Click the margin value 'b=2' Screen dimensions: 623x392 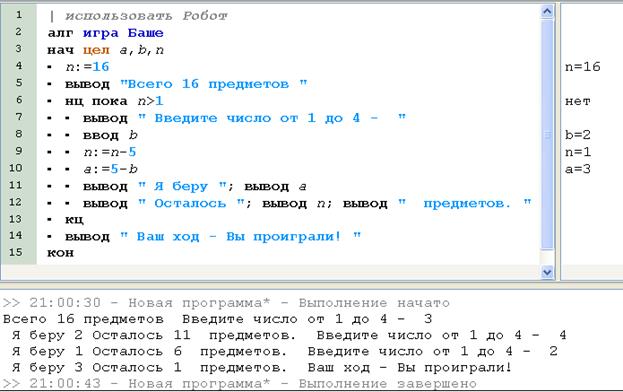click(578, 135)
